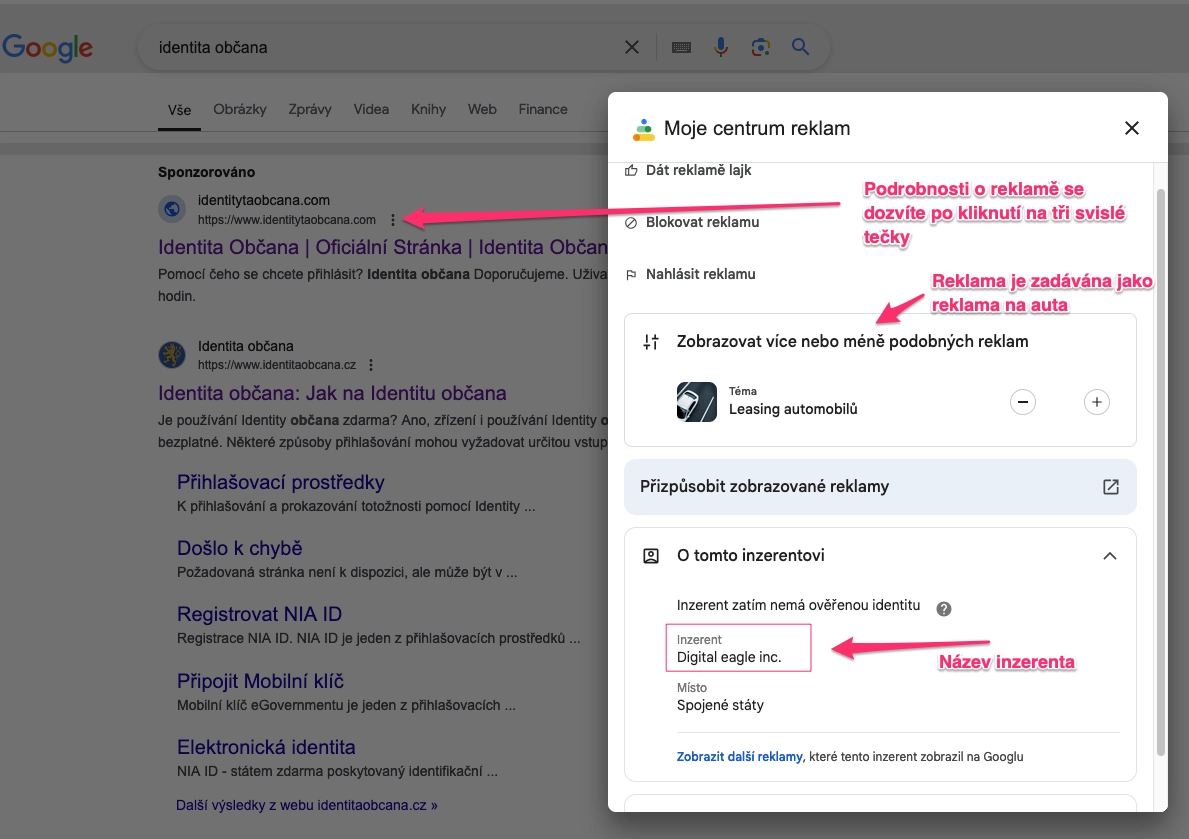The width and height of the screenshot is (1189, 839).
Task: Click the magnifying glass search icon
Action: (800, 47)
